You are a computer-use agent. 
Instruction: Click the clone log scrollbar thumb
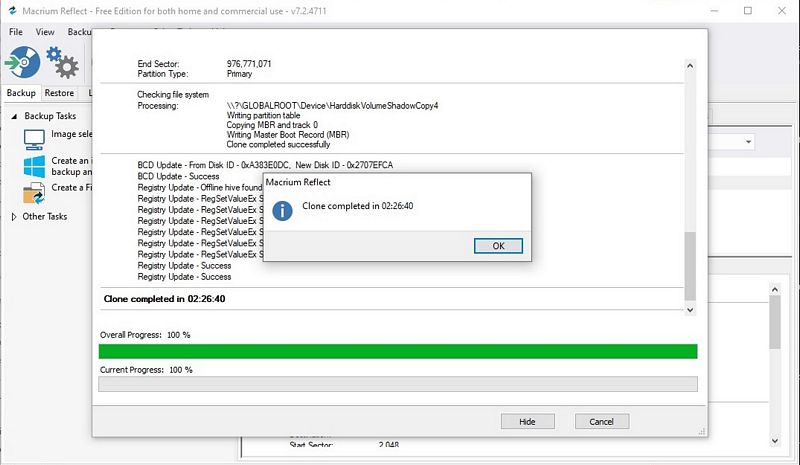[x=690, y=266]
